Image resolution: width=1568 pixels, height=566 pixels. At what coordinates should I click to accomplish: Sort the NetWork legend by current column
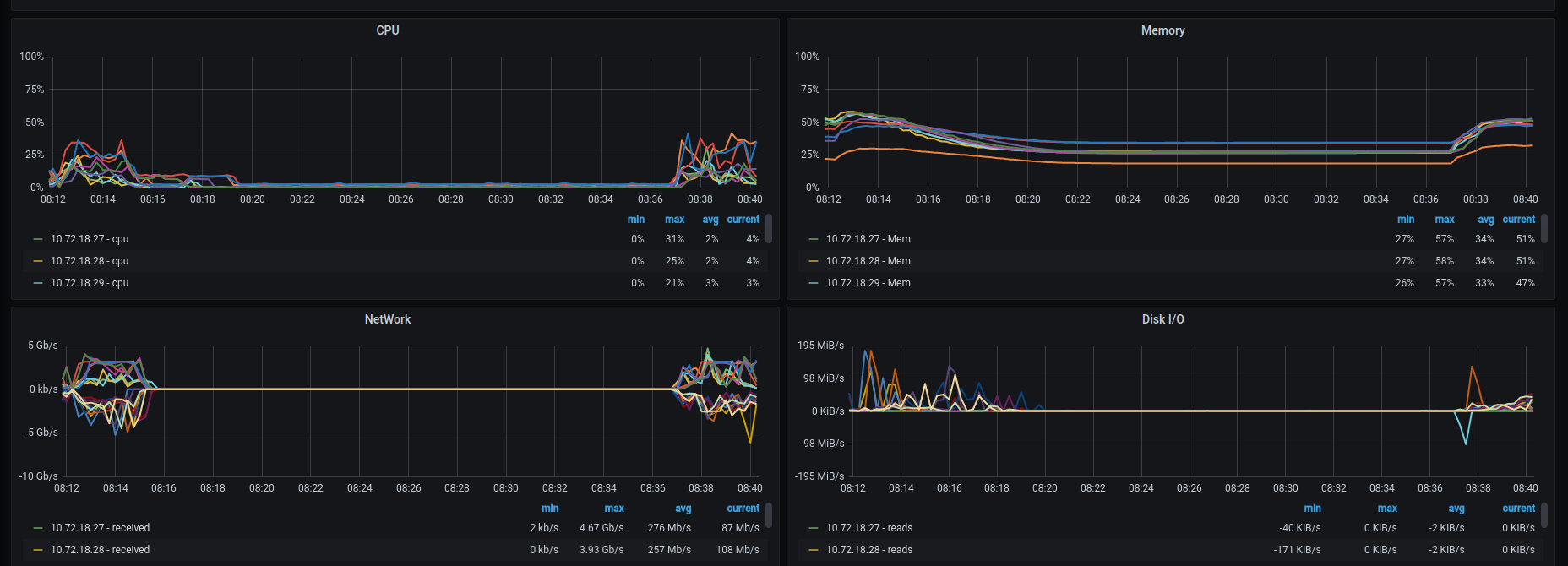tap(743, 509)
